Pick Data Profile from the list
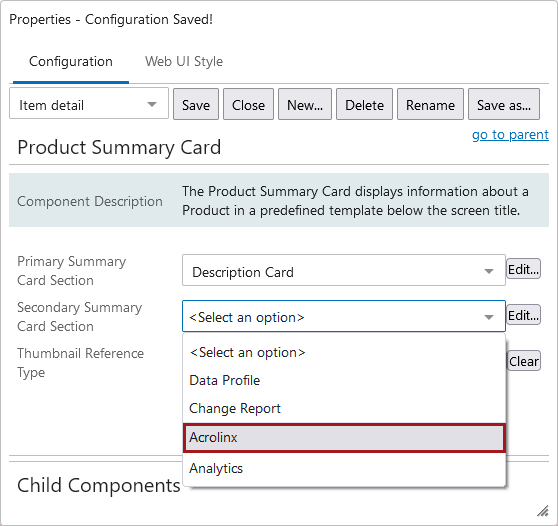The width and height of the screenshot is (558, 526). coord(344,380)
